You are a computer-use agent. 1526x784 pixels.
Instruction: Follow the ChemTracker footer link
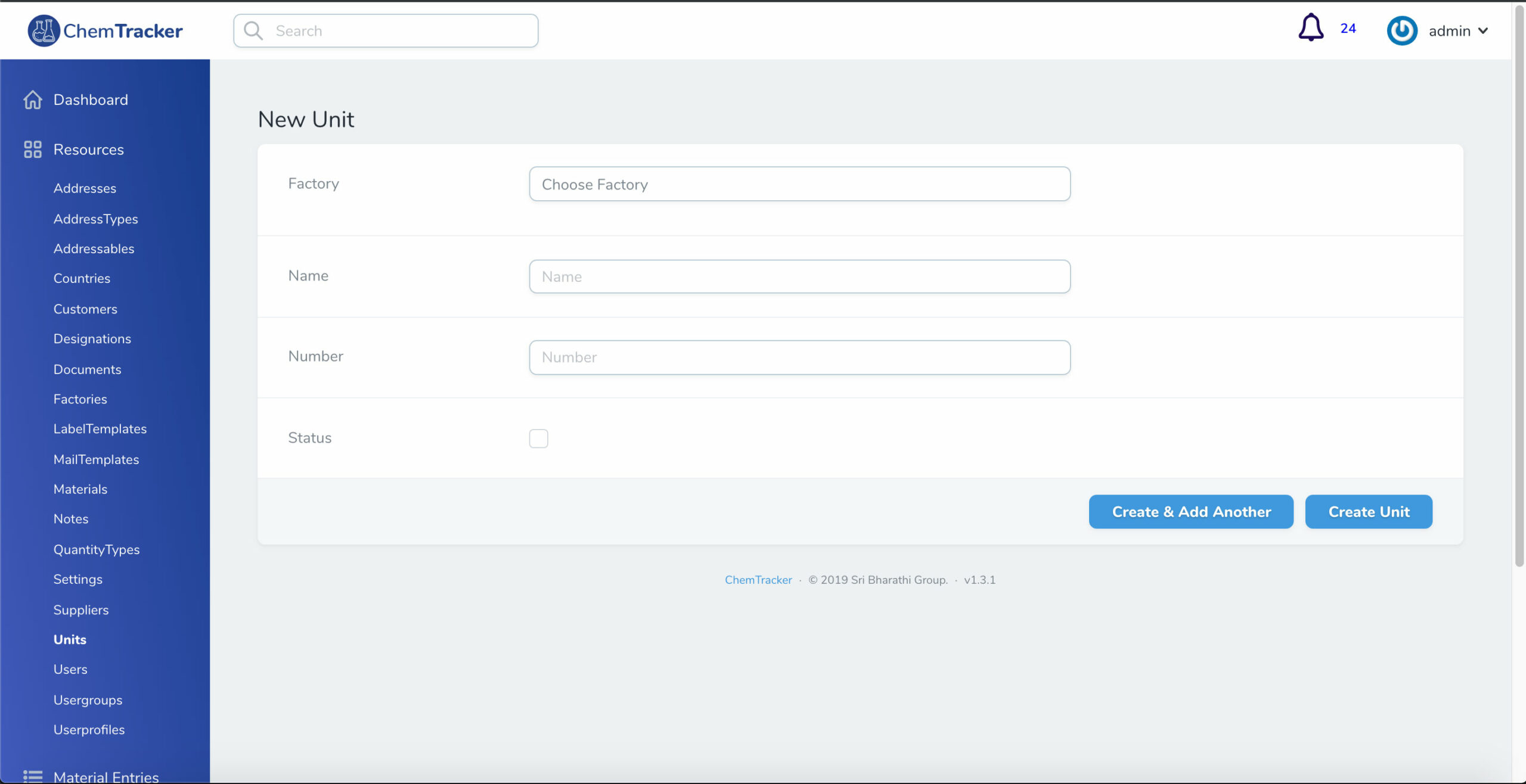coord(758,580)
